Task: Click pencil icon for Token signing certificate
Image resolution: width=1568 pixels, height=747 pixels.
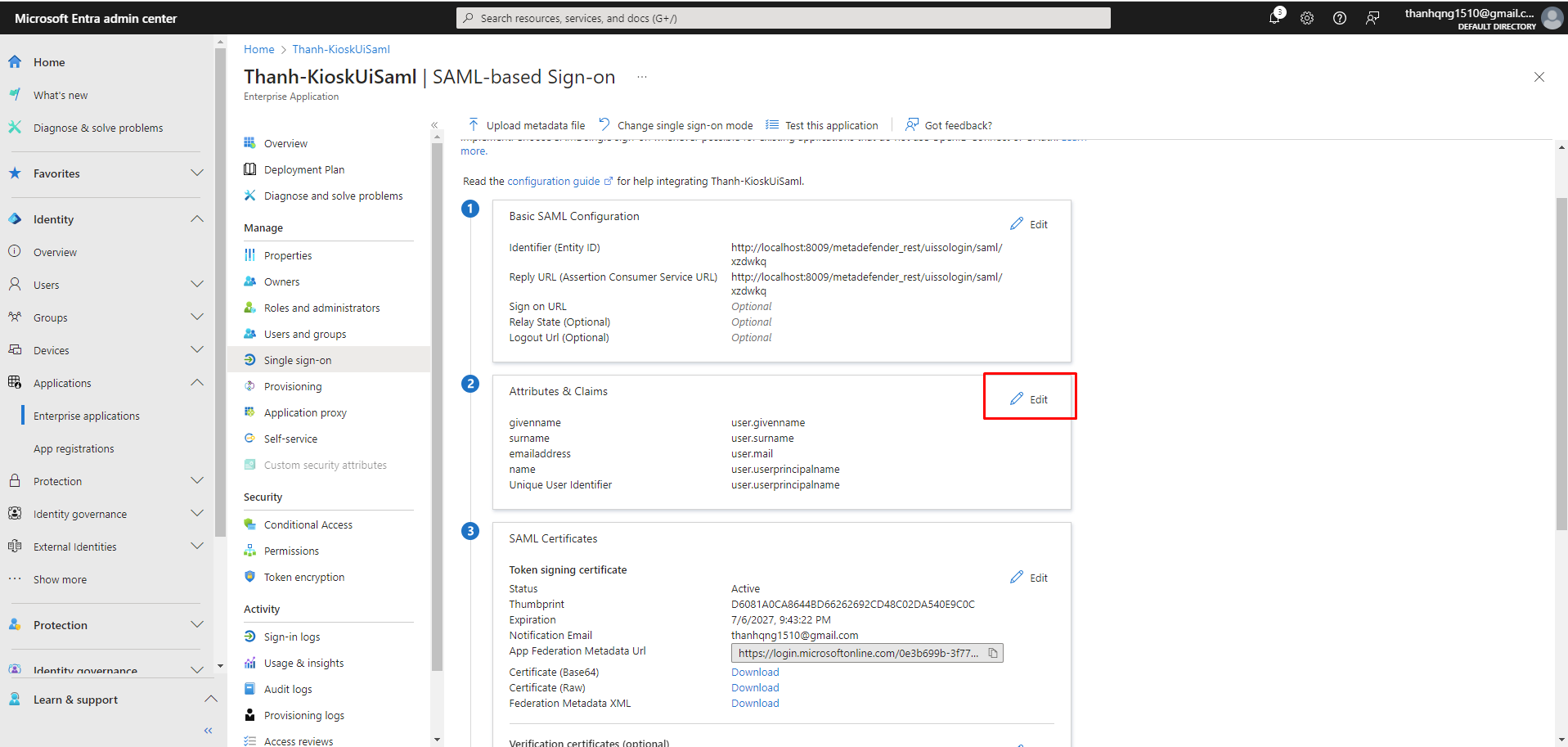Action: tap(1017, 577)
